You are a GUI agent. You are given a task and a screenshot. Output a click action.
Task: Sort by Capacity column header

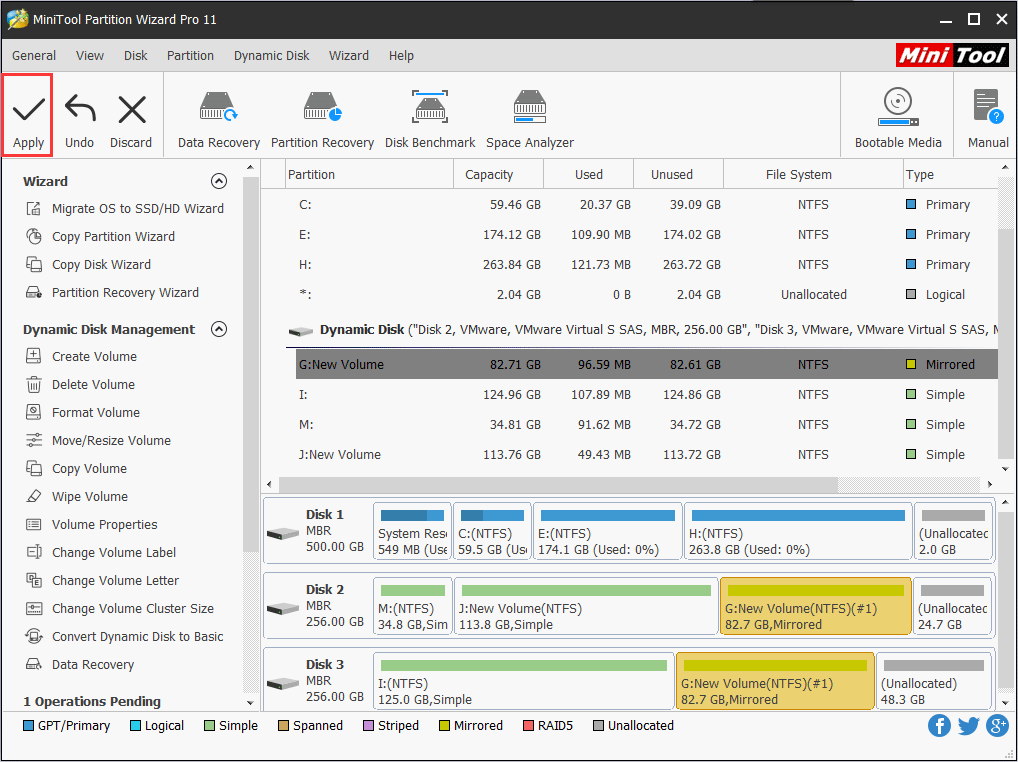point(499,175)
